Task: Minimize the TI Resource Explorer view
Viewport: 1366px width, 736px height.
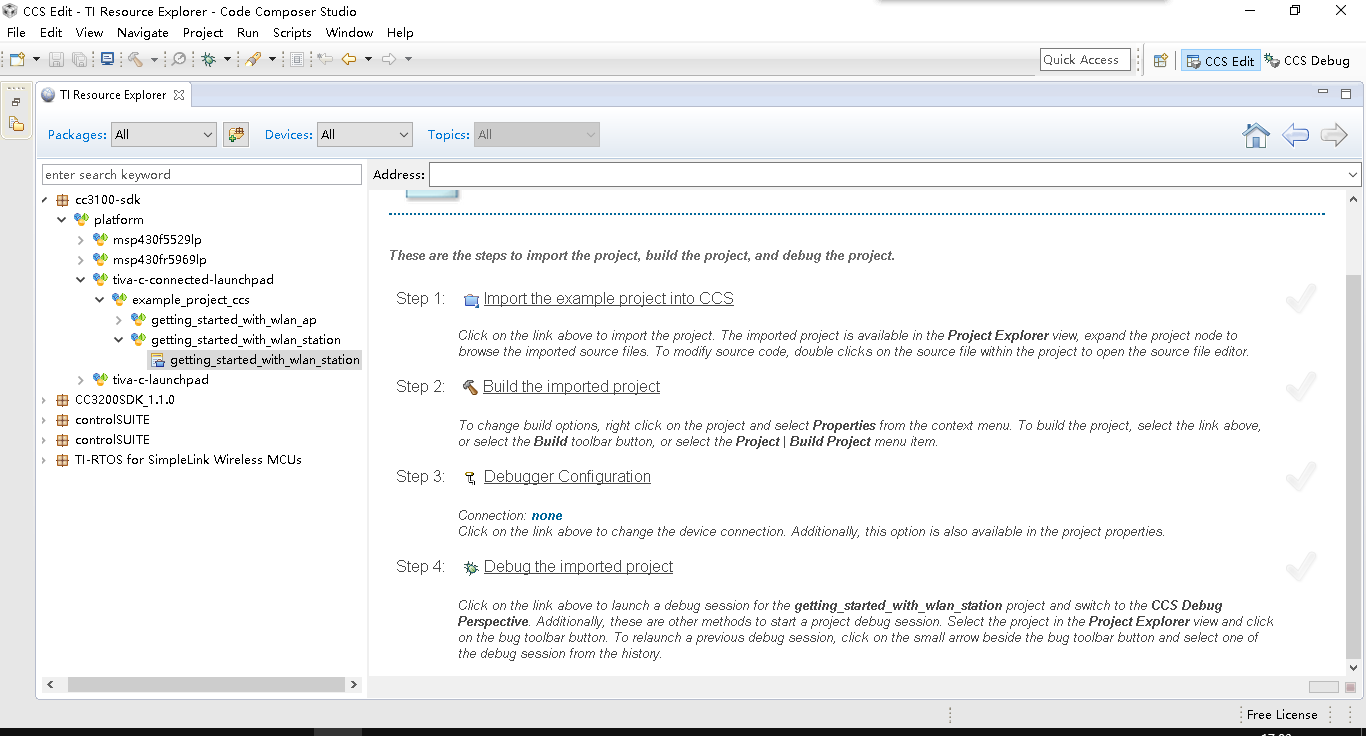Action: coord(1323,93)
